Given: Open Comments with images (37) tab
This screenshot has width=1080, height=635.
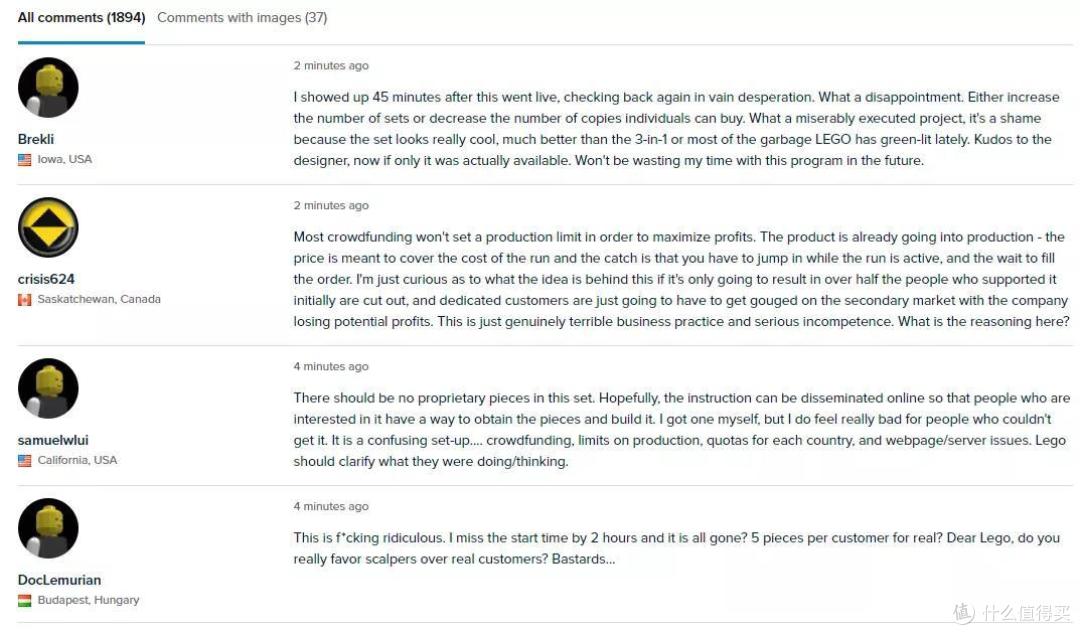Looking at the screenshot, I should coord(242,18).
